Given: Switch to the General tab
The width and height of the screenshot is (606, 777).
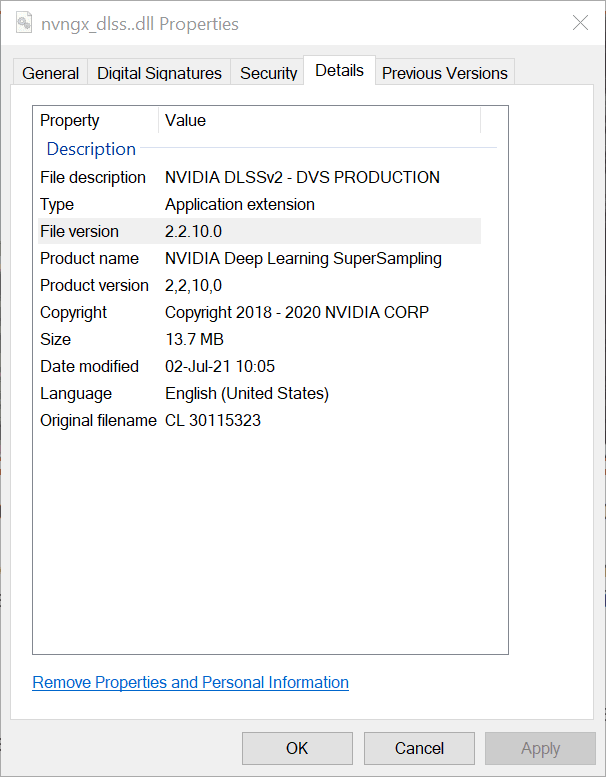Looking at the screenshot, I should click(50, 73).
